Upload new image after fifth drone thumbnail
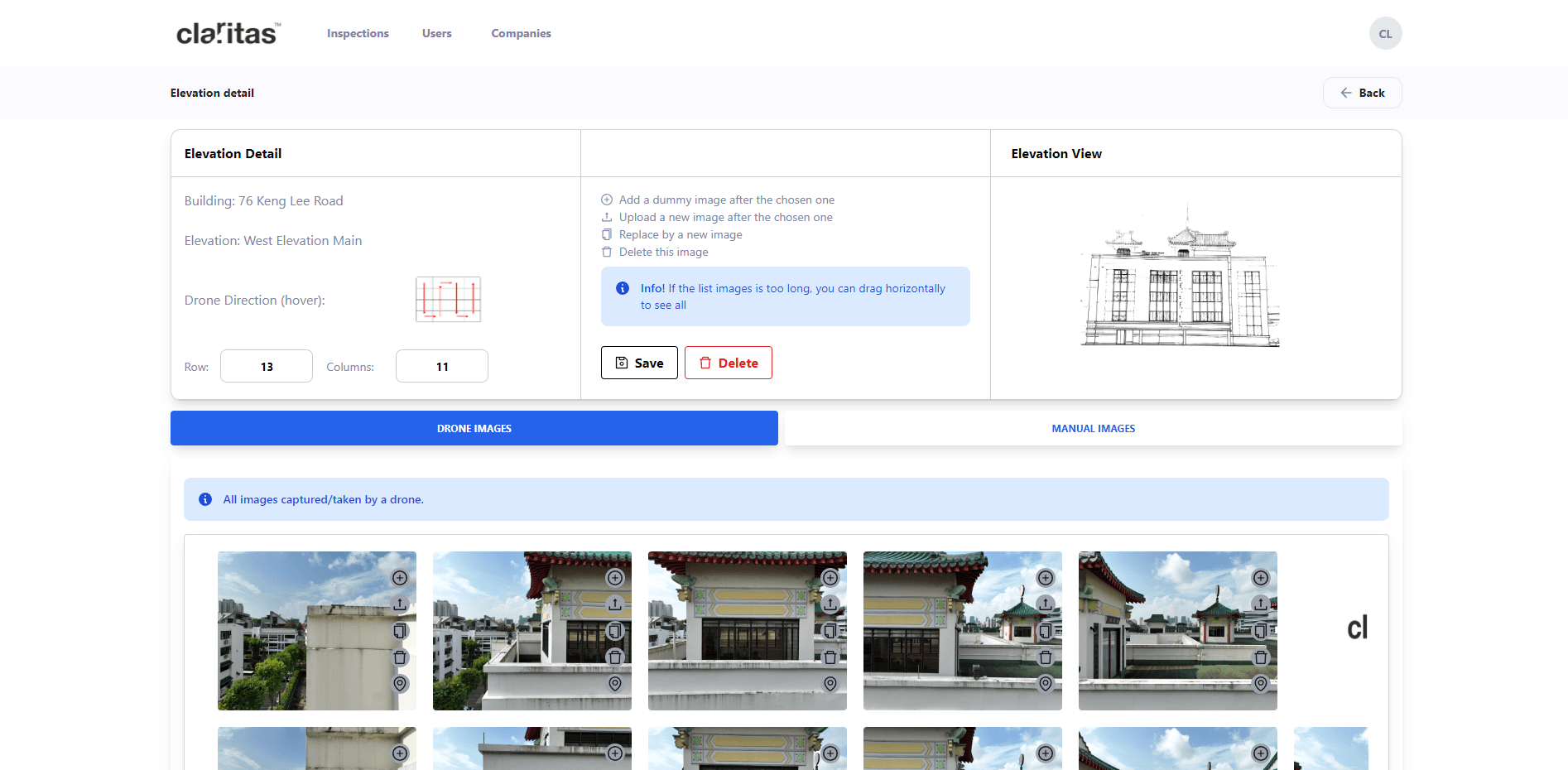The width and height of the screenshot is (1568, 770). [1261, 604]
